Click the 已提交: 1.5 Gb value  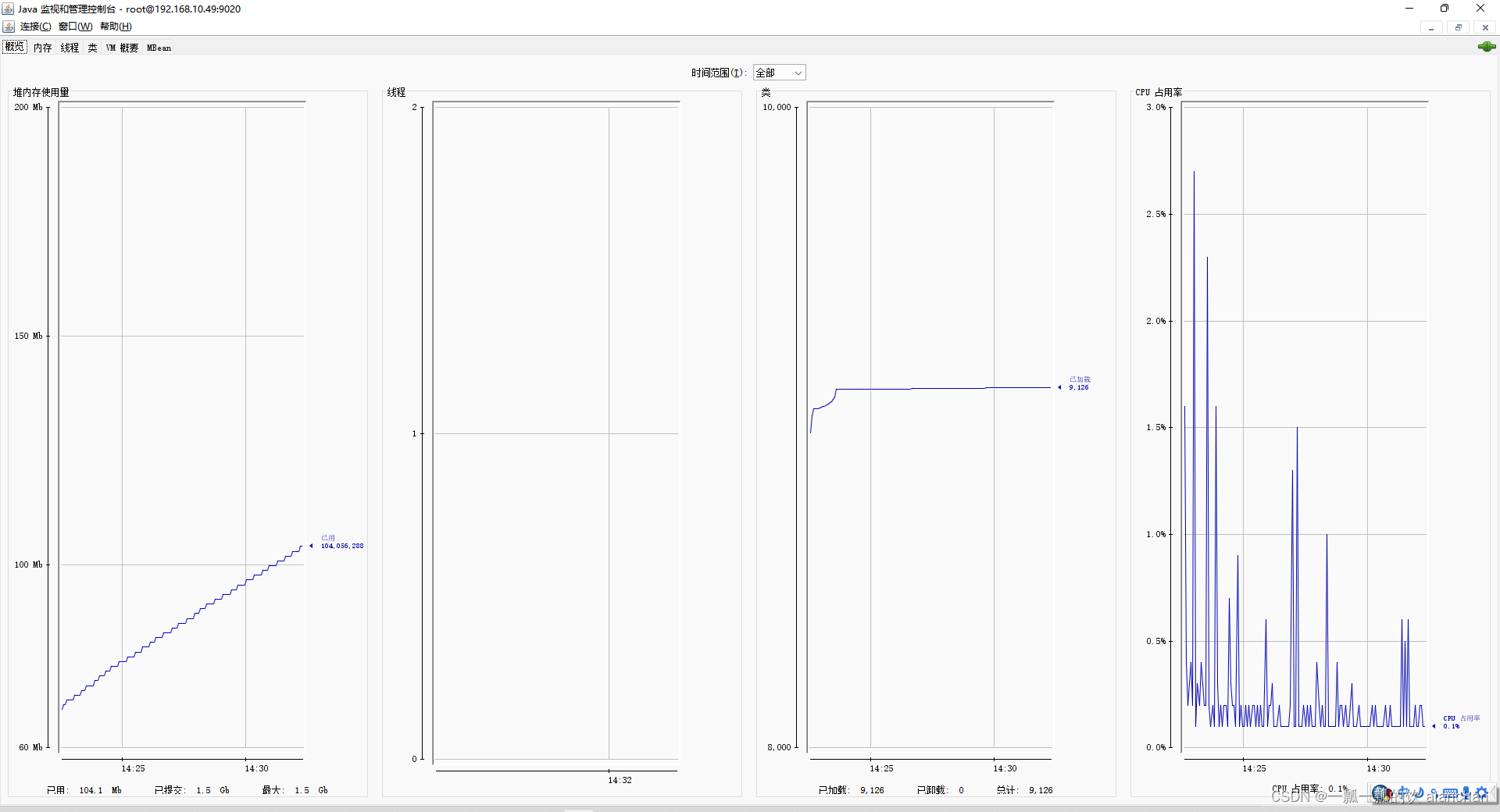click(x=191, y=790)
